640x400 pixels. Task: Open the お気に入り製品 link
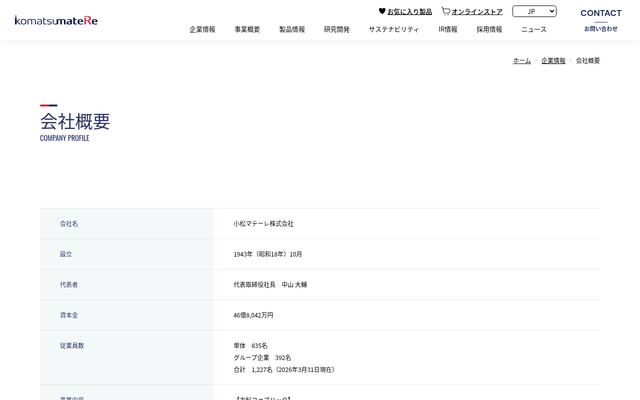(409, 12)
